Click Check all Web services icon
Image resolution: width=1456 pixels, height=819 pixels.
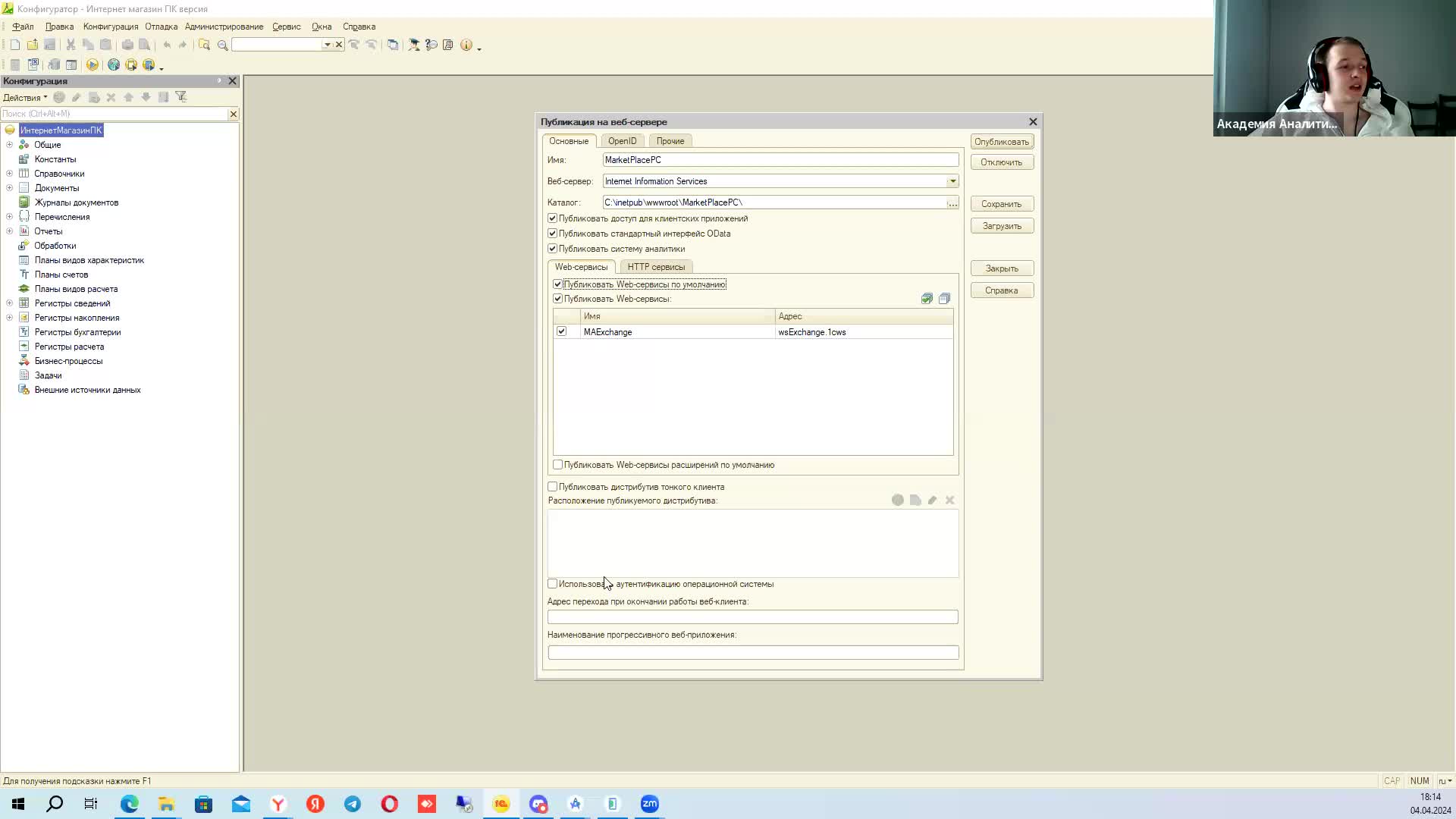(x=927, y=299)
